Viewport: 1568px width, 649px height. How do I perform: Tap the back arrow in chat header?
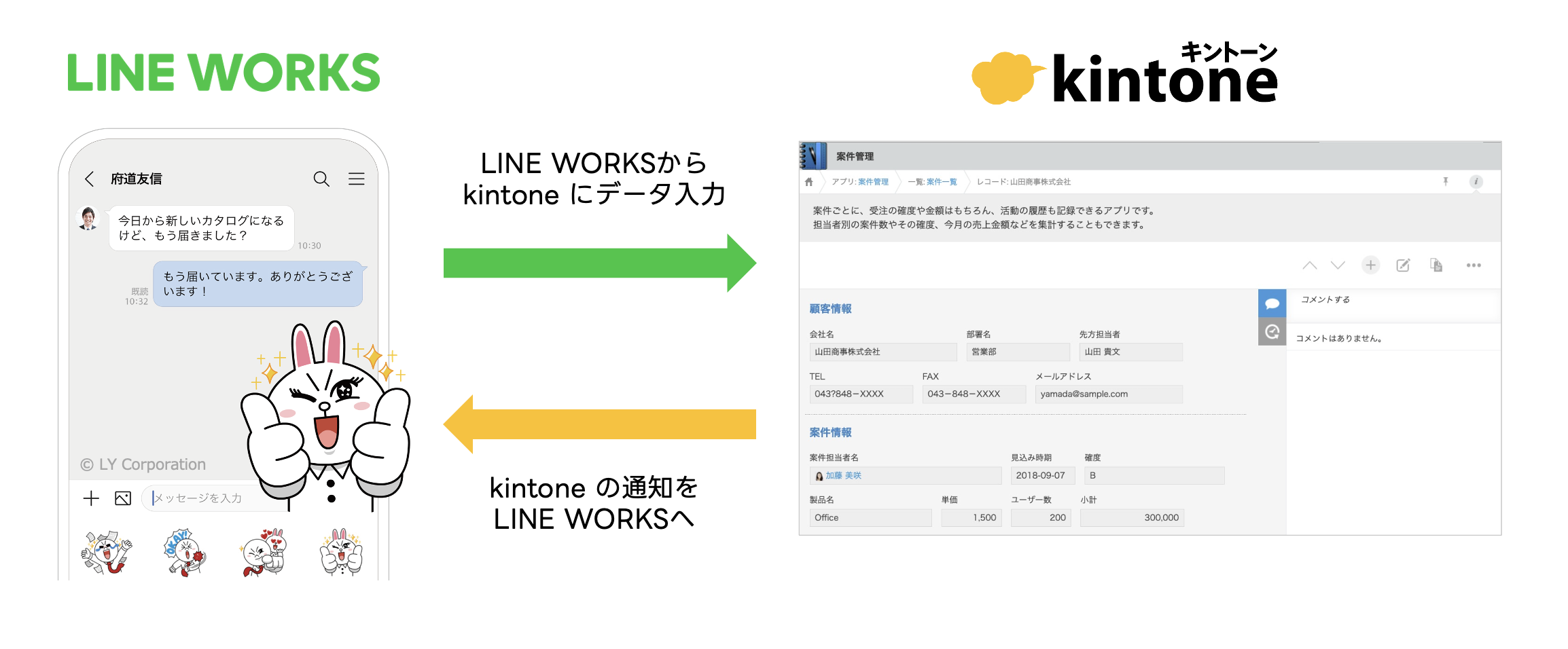click(x=89, y=179)
